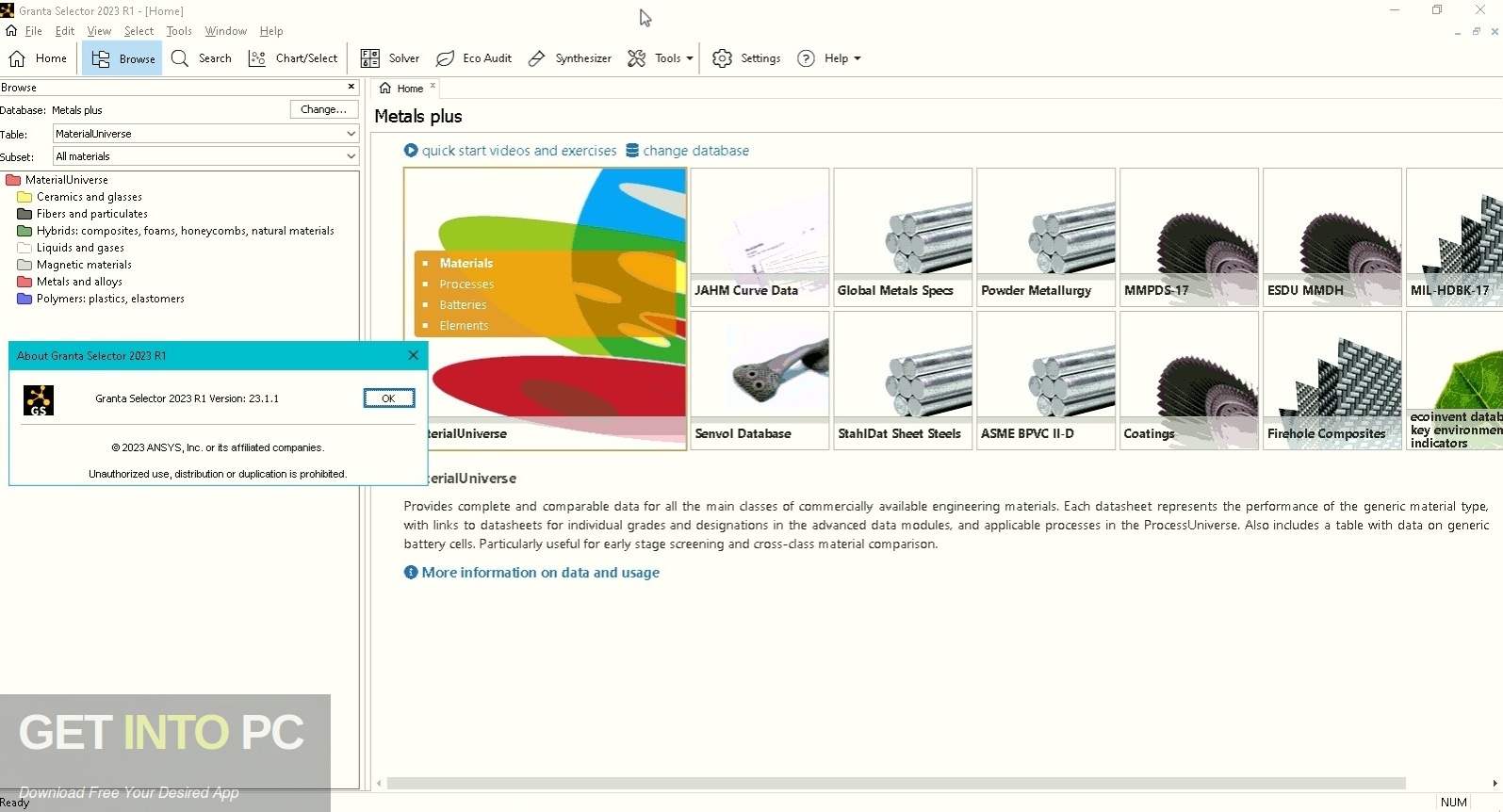
Task: Click the More information info icon
Action: tap(411, 573)
